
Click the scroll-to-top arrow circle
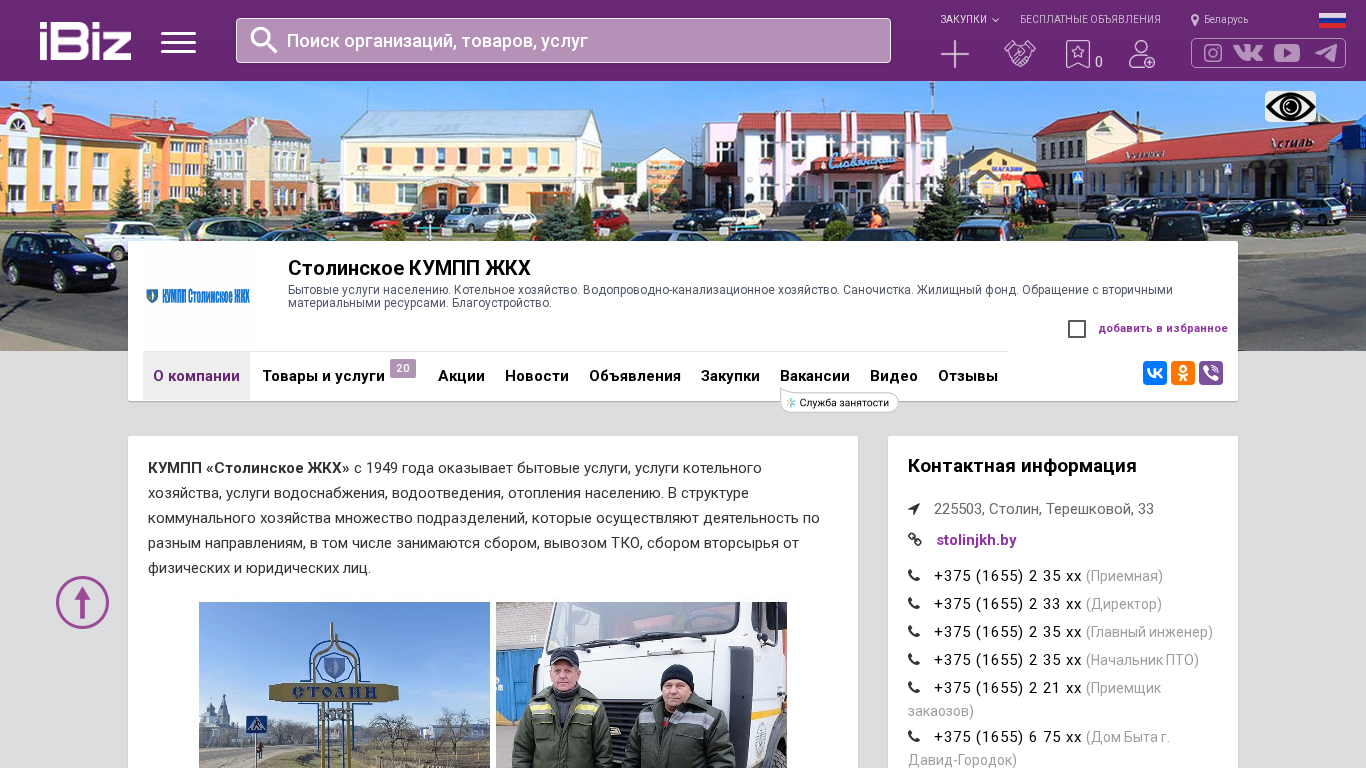click(82, 602)
